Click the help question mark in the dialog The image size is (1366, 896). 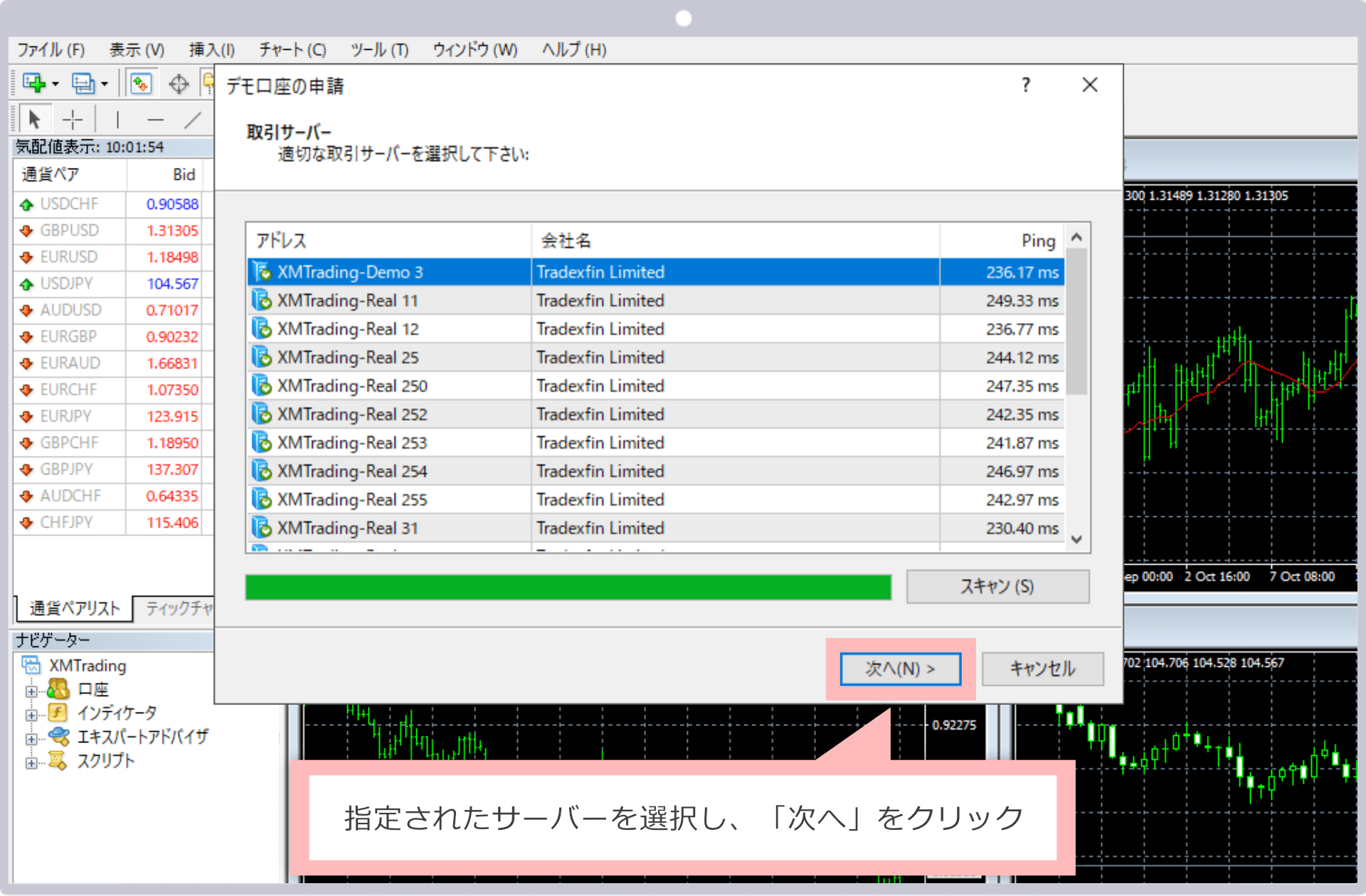pyautogui.click(x=1025, y=85)
